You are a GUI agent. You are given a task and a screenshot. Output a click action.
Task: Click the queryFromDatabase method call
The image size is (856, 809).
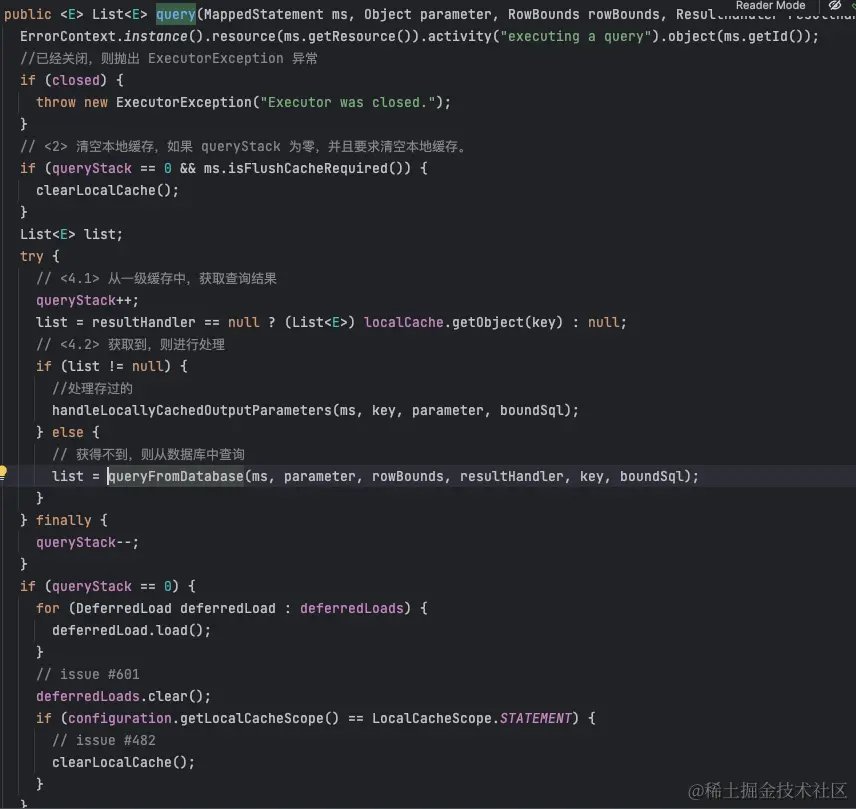pyautogui.click(x=176, y=477)
